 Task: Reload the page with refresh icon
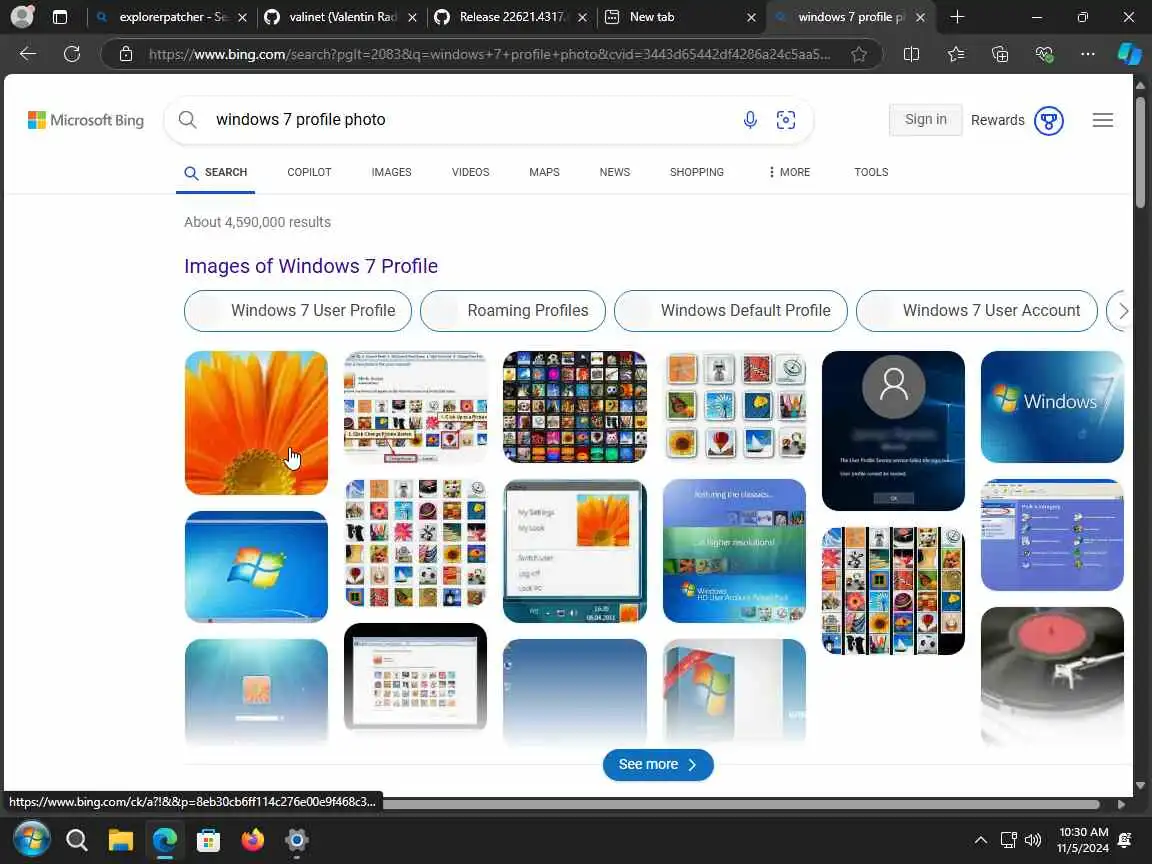tap(72, 54)
